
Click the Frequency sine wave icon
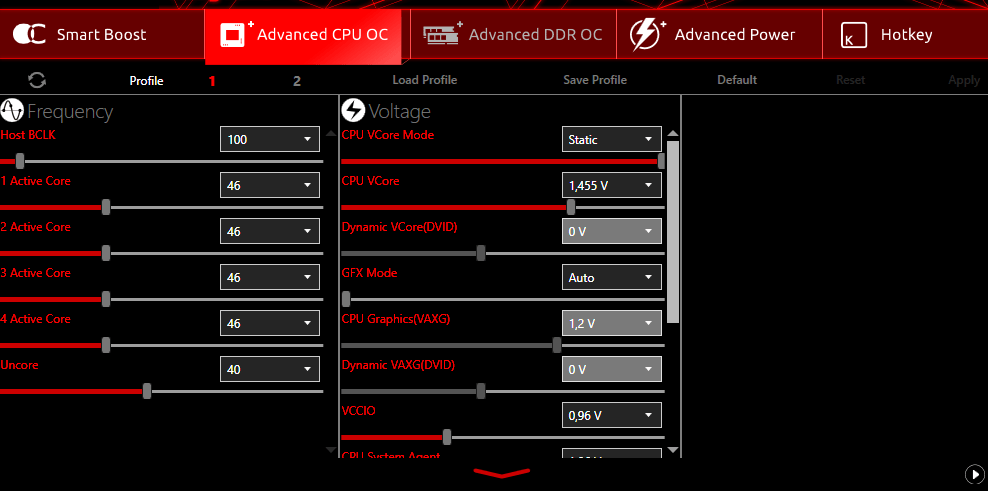(12, 111)
